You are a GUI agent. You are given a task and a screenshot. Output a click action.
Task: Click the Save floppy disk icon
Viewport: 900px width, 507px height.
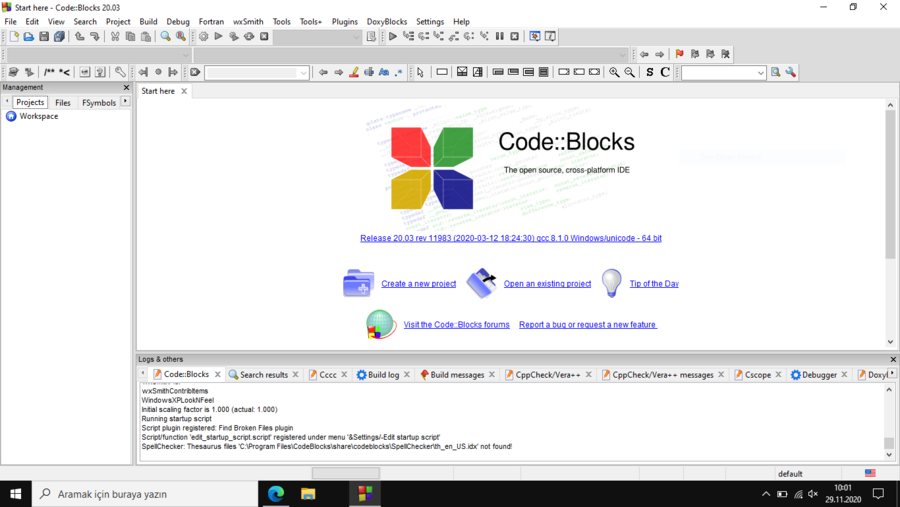pyautogui.click(x=44, y=36)
